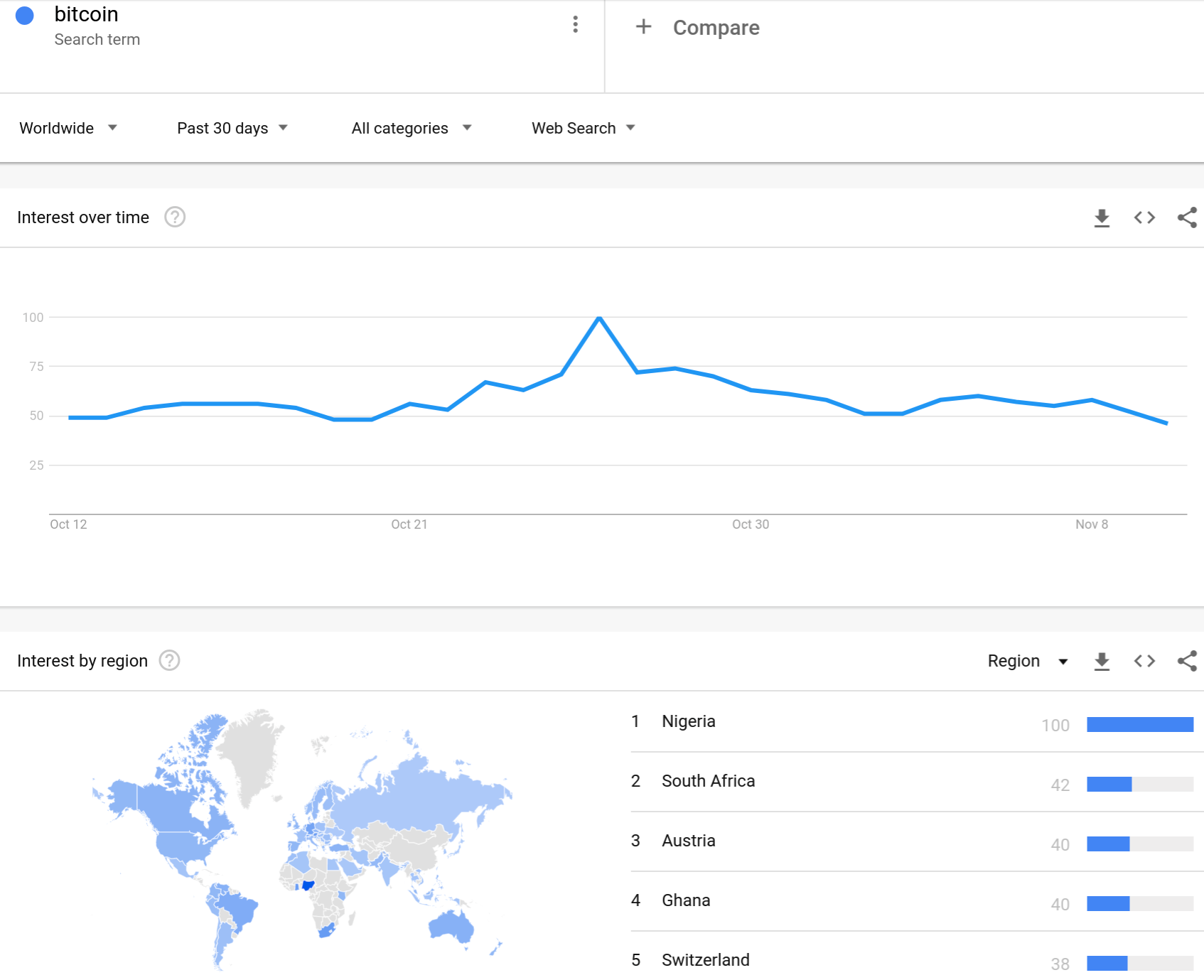Viewport: 1204px width, 980px height.
Task: Open embed code for Interest over time
Action: pos(1144,217)
